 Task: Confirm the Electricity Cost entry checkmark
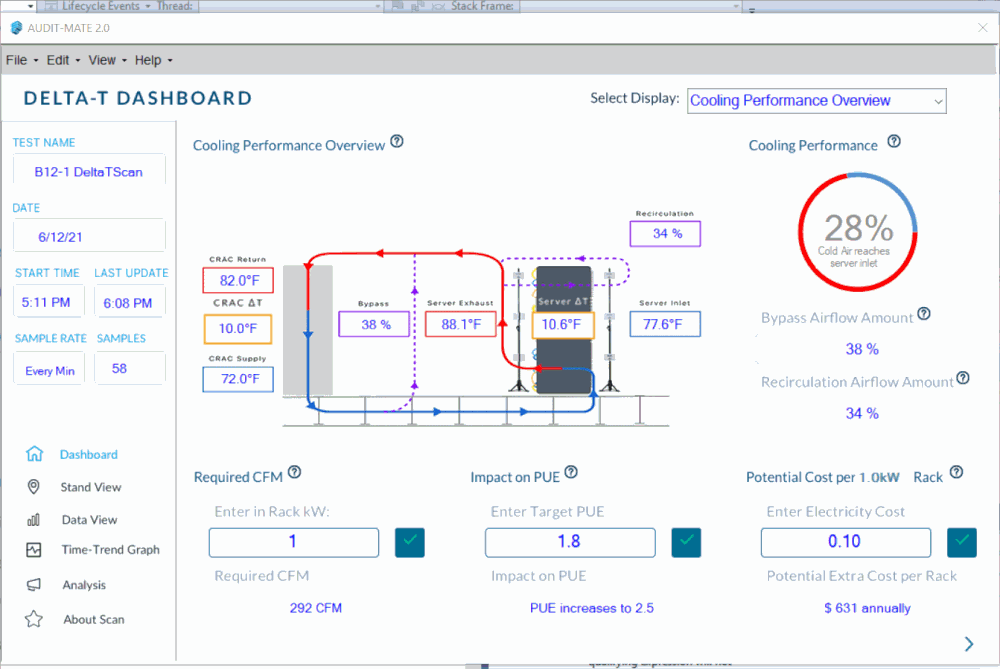pyautogui.click(x=961, y=542)
